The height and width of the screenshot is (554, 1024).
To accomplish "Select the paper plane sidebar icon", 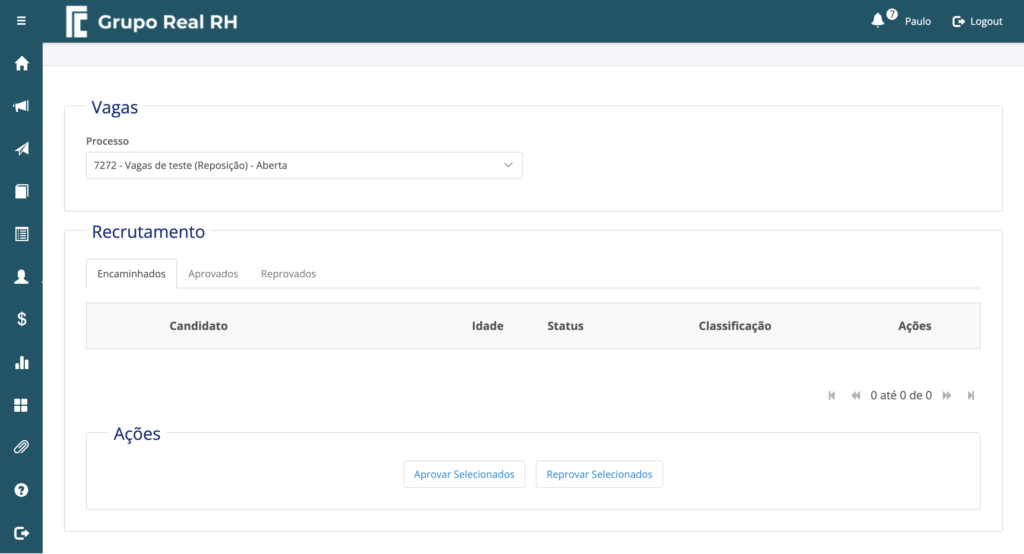I will 22,149.
